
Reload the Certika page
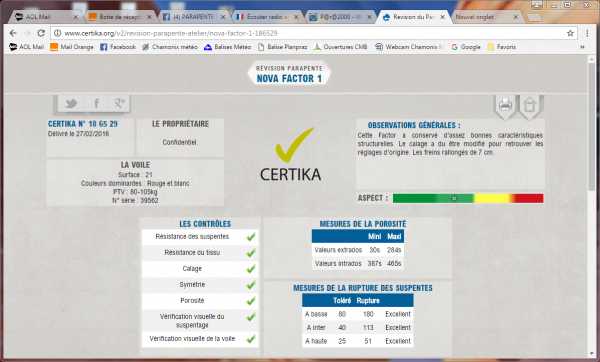(41, 33)
